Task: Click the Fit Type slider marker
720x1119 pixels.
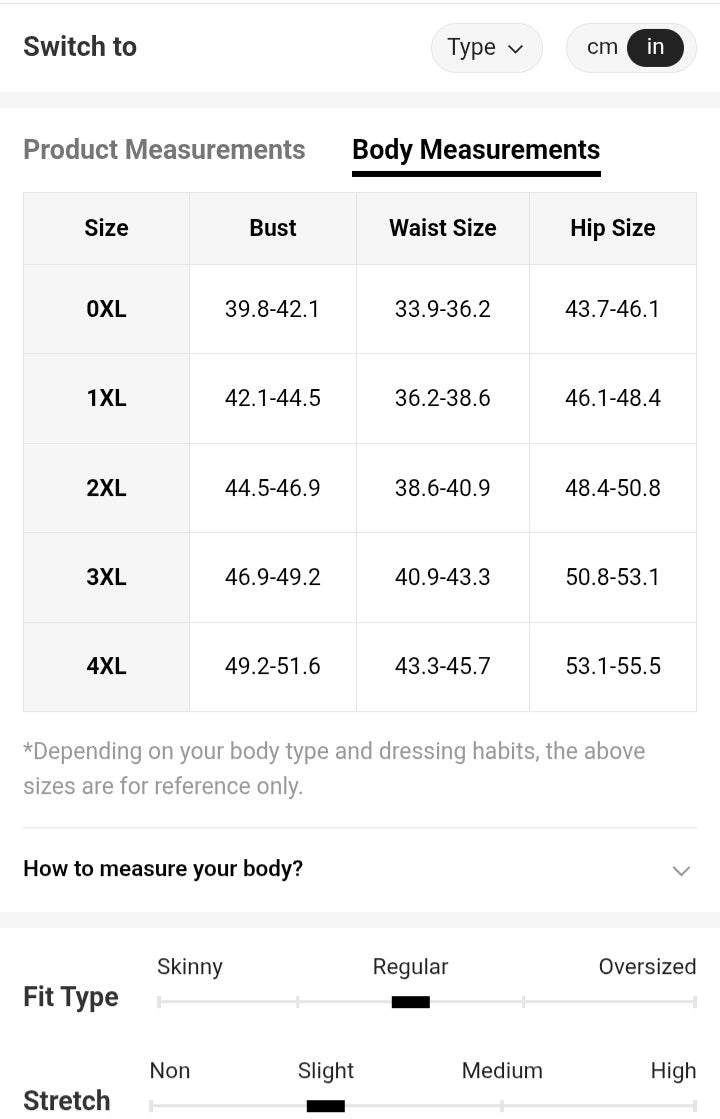Action: point(410,1002)
